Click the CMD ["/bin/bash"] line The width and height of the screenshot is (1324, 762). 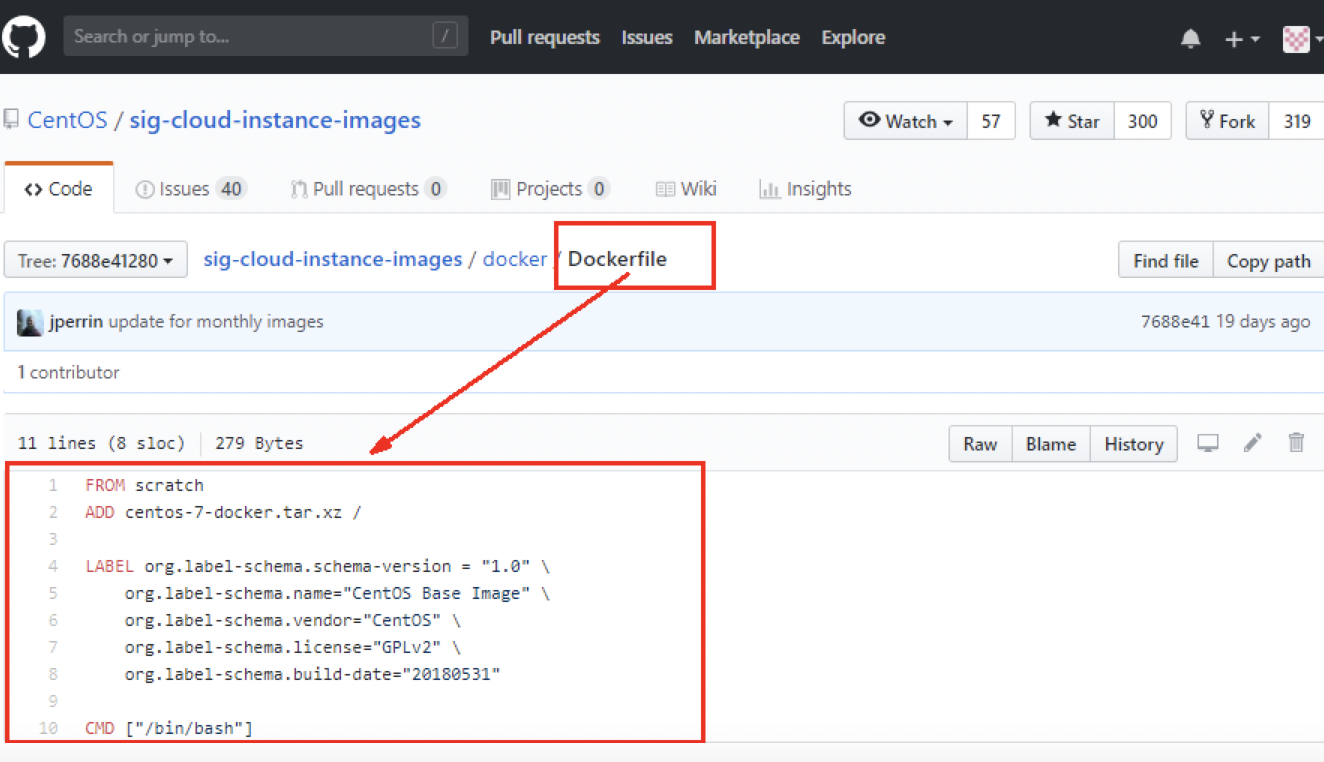(169, 728)
